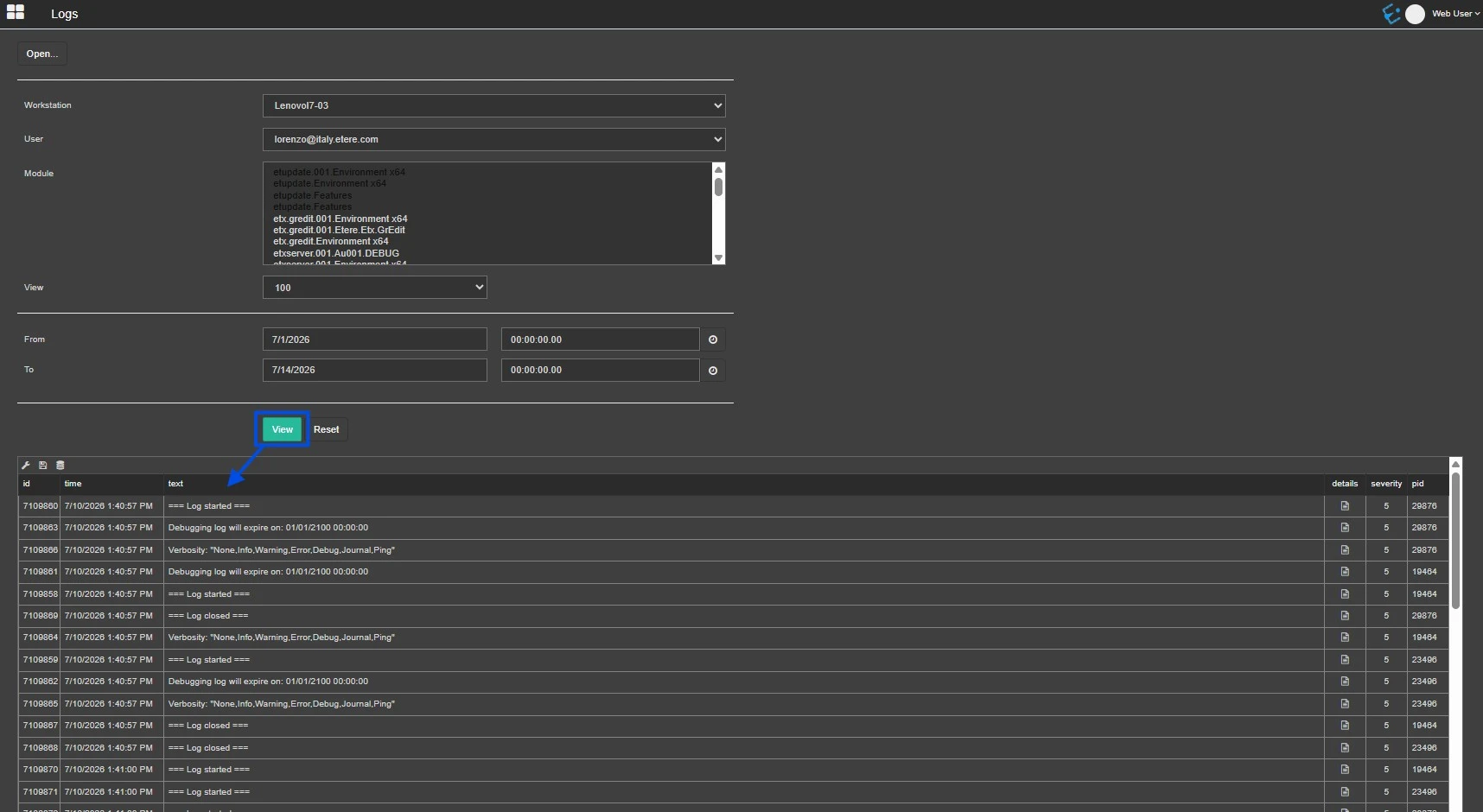Select module etx.gredit.001.Environment x64
Screen dimensions: 1483x812
pyautogui.click(x=340, y=219)
